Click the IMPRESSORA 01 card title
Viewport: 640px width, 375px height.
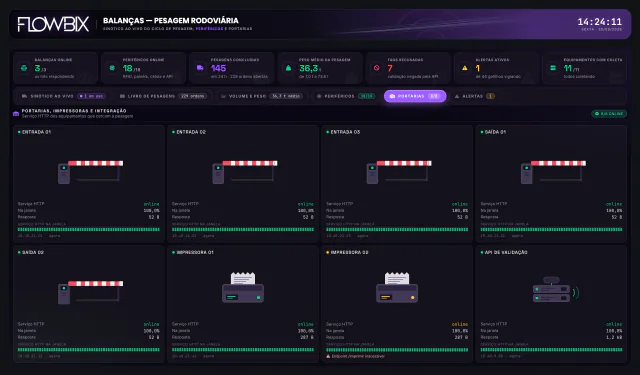(195, 252)
